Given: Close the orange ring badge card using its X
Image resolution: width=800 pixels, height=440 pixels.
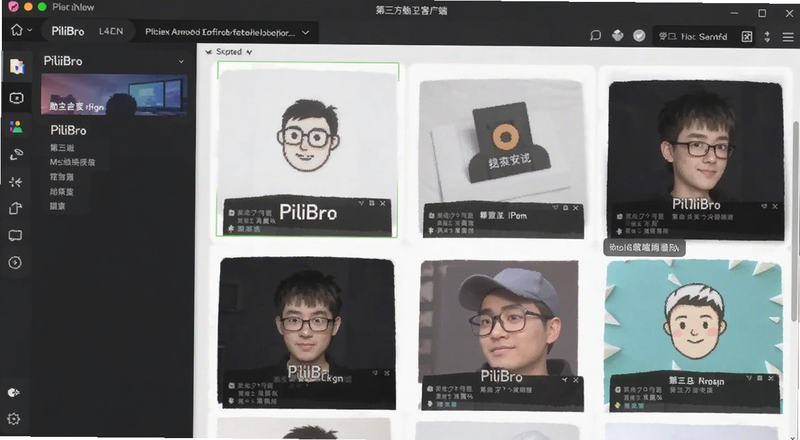Looking at the screenshot, I should [576, 208].
